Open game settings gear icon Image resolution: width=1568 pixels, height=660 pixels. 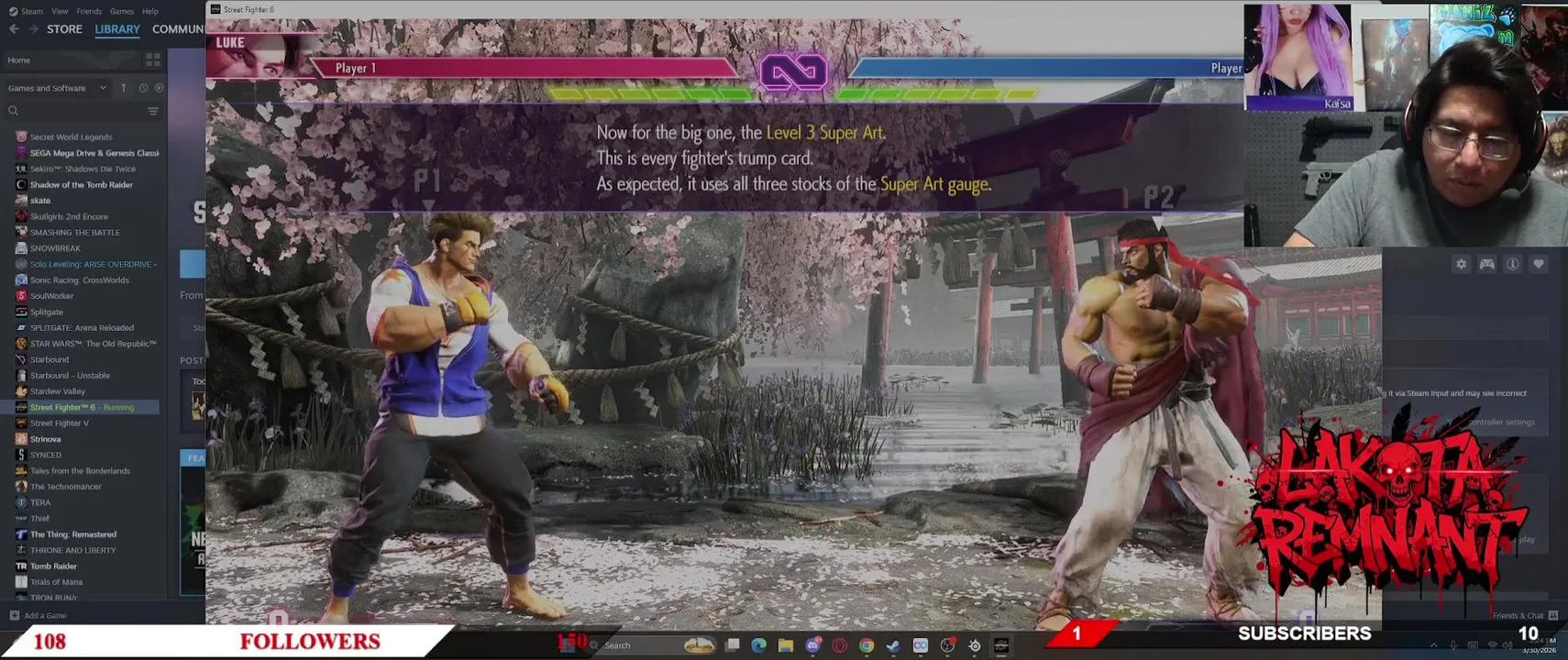point(1461,264)
